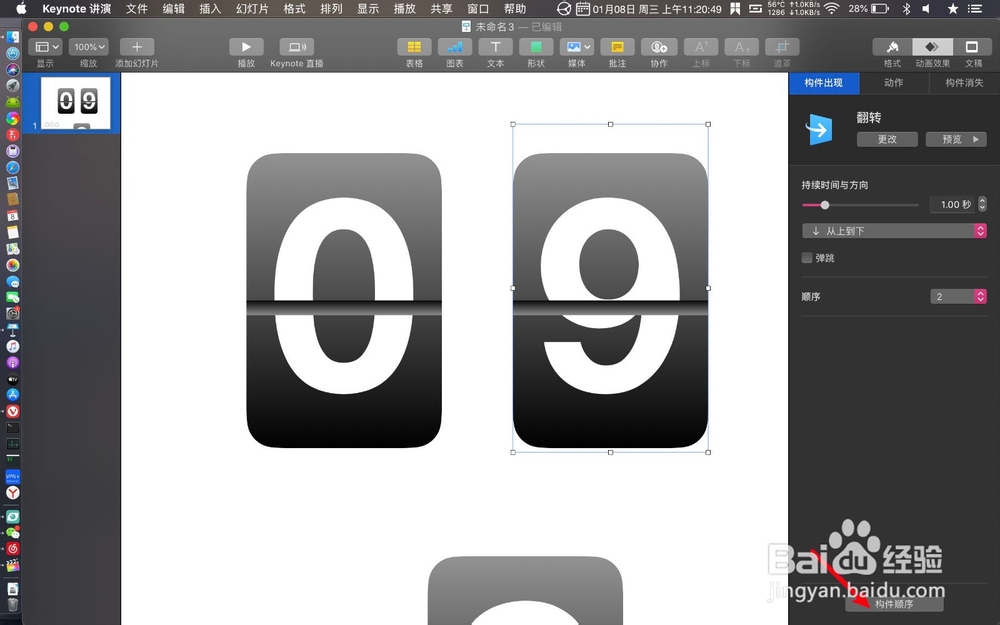This screenshot has width=1000, height=625.
Task: Open the Shape (形状) picker
Action: tap(536, 47)
